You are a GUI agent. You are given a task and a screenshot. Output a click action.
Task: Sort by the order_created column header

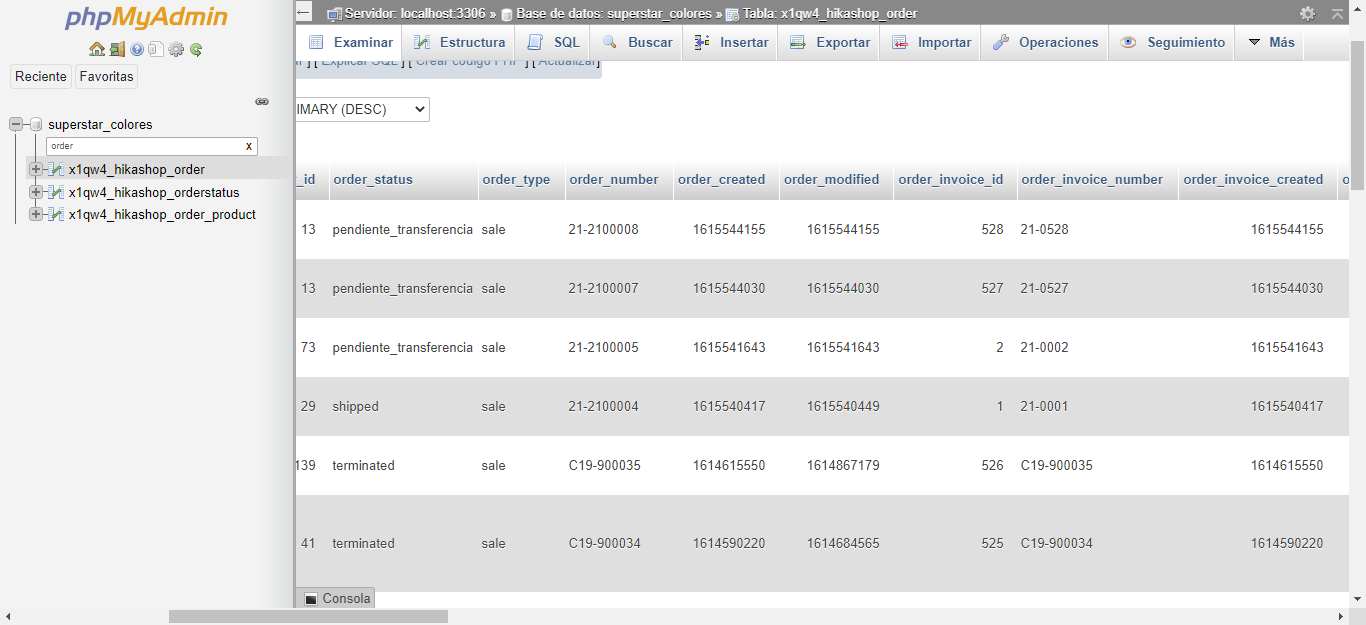coord(721,180)
